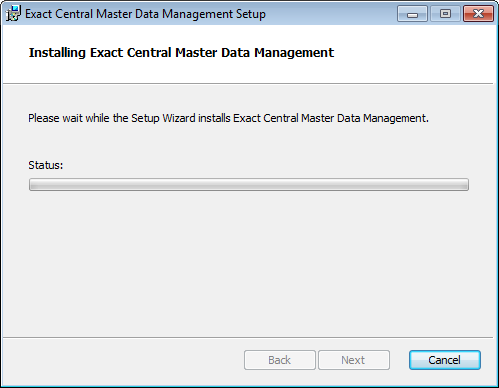Click the empty gray area under the progress bar
The width and height of the screenshot is (499, 388).
[x=249, y=263]
